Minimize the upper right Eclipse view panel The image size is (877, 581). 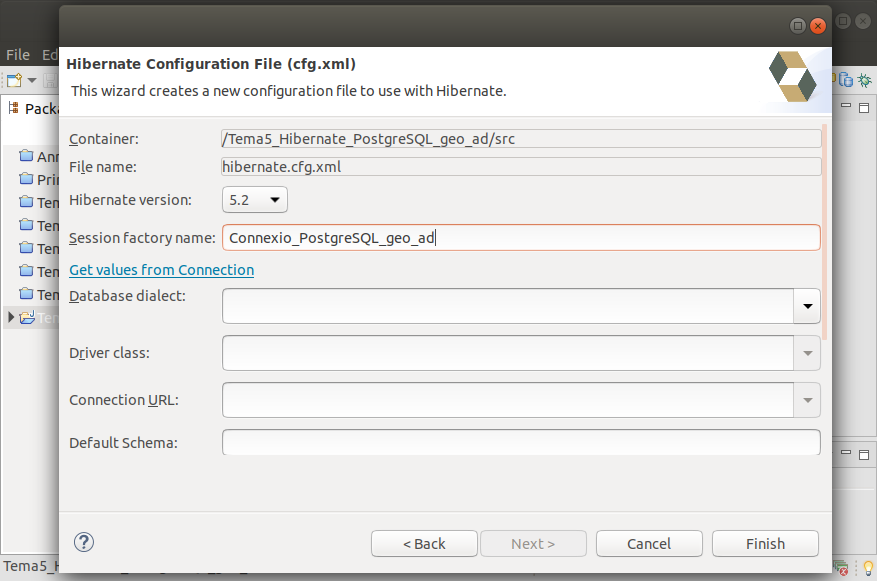pos(846,106)
